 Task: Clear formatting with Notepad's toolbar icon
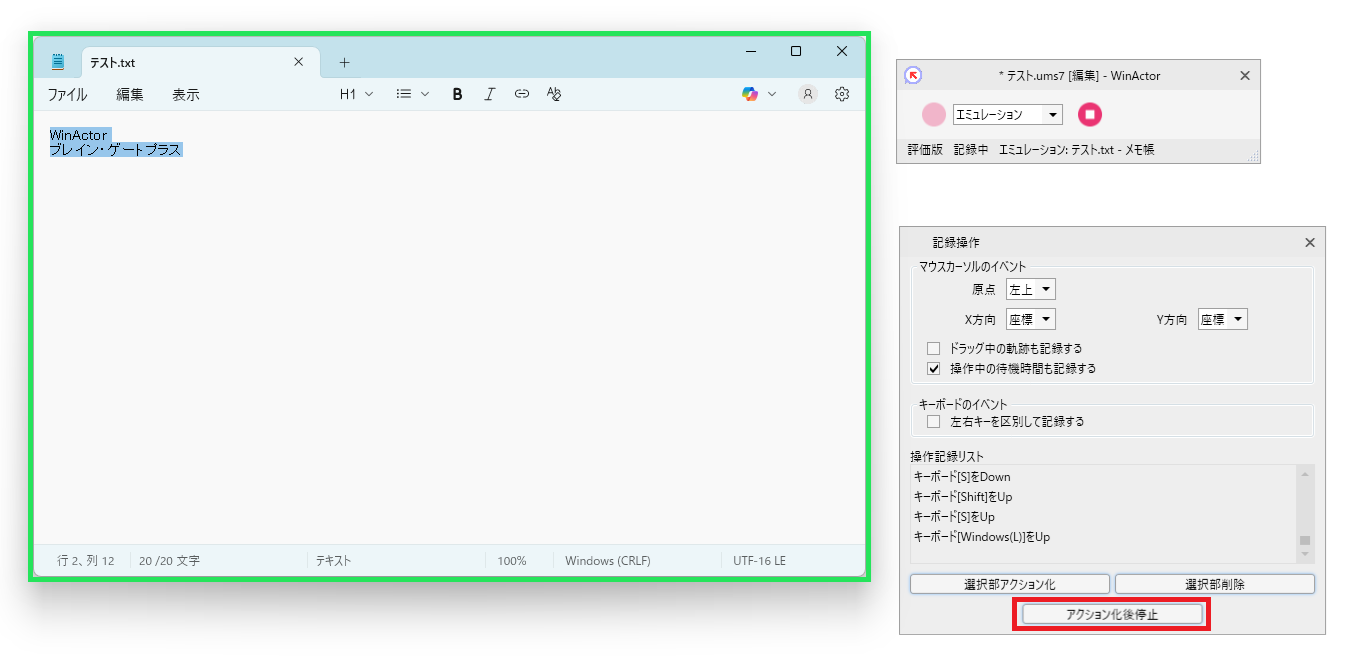click(x=554, y=94)
